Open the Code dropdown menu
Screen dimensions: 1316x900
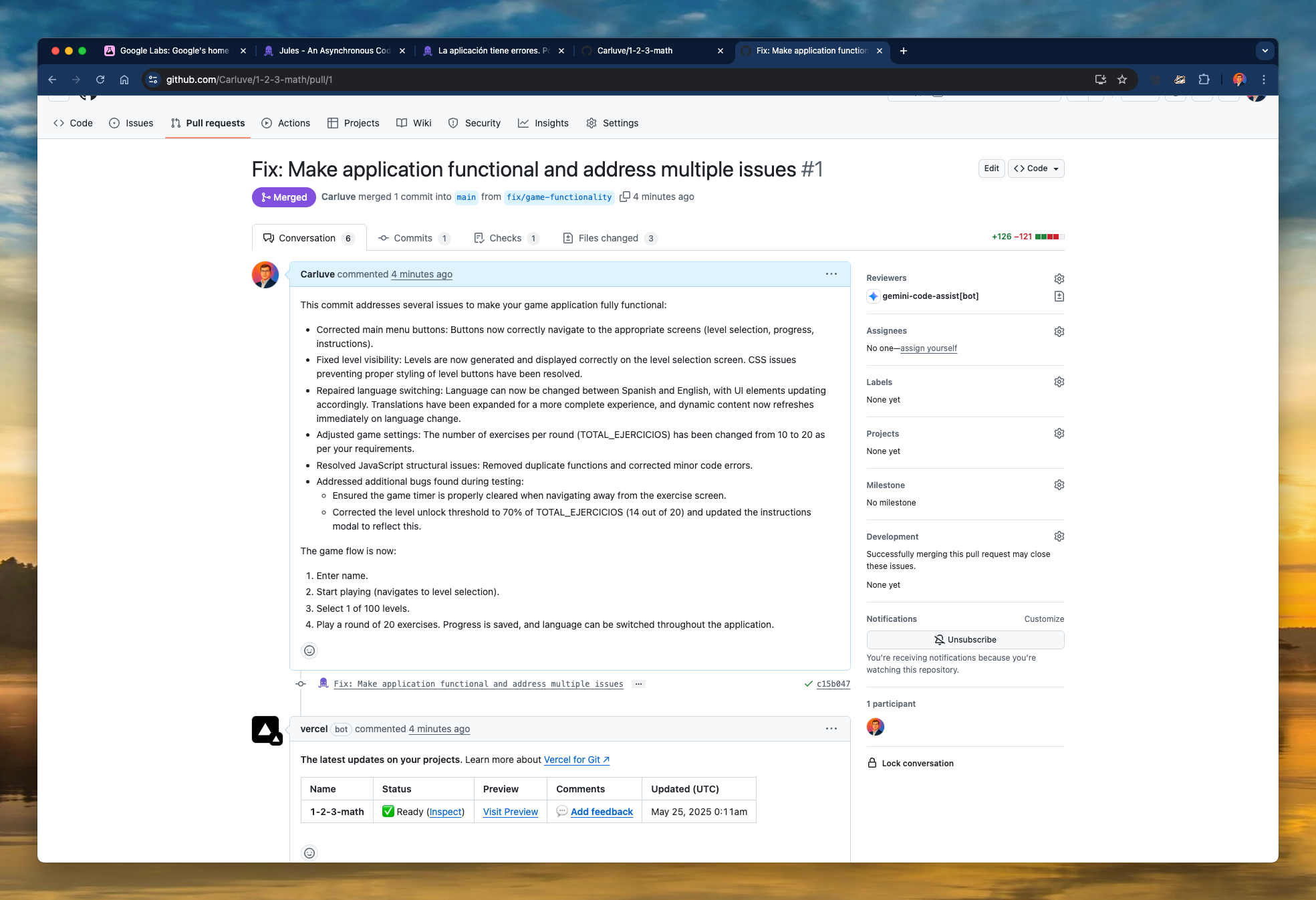pyautogui.click(x=1035, y=168)
